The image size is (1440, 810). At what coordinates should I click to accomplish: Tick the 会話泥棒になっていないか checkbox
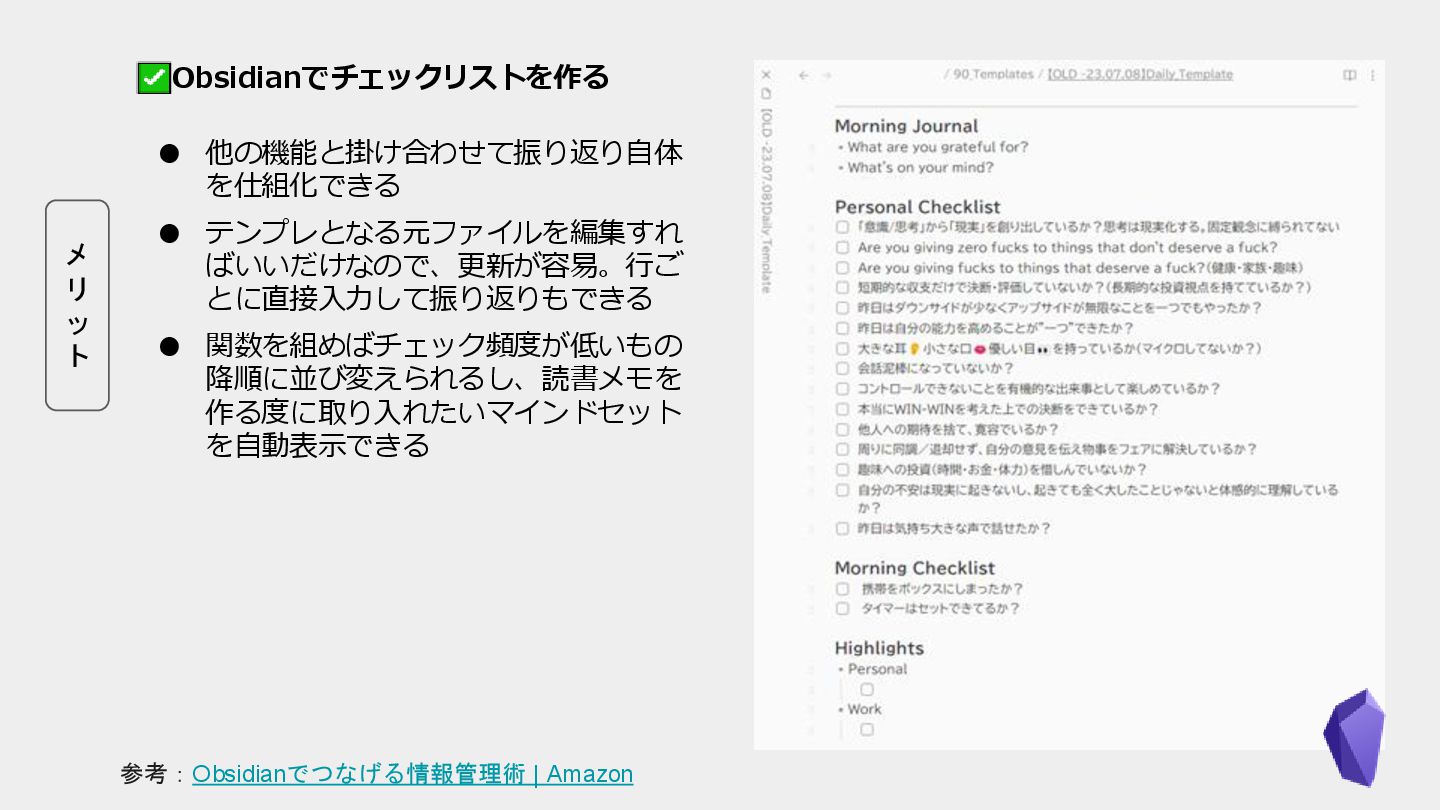pyautogui.click(x=842, y=369)
